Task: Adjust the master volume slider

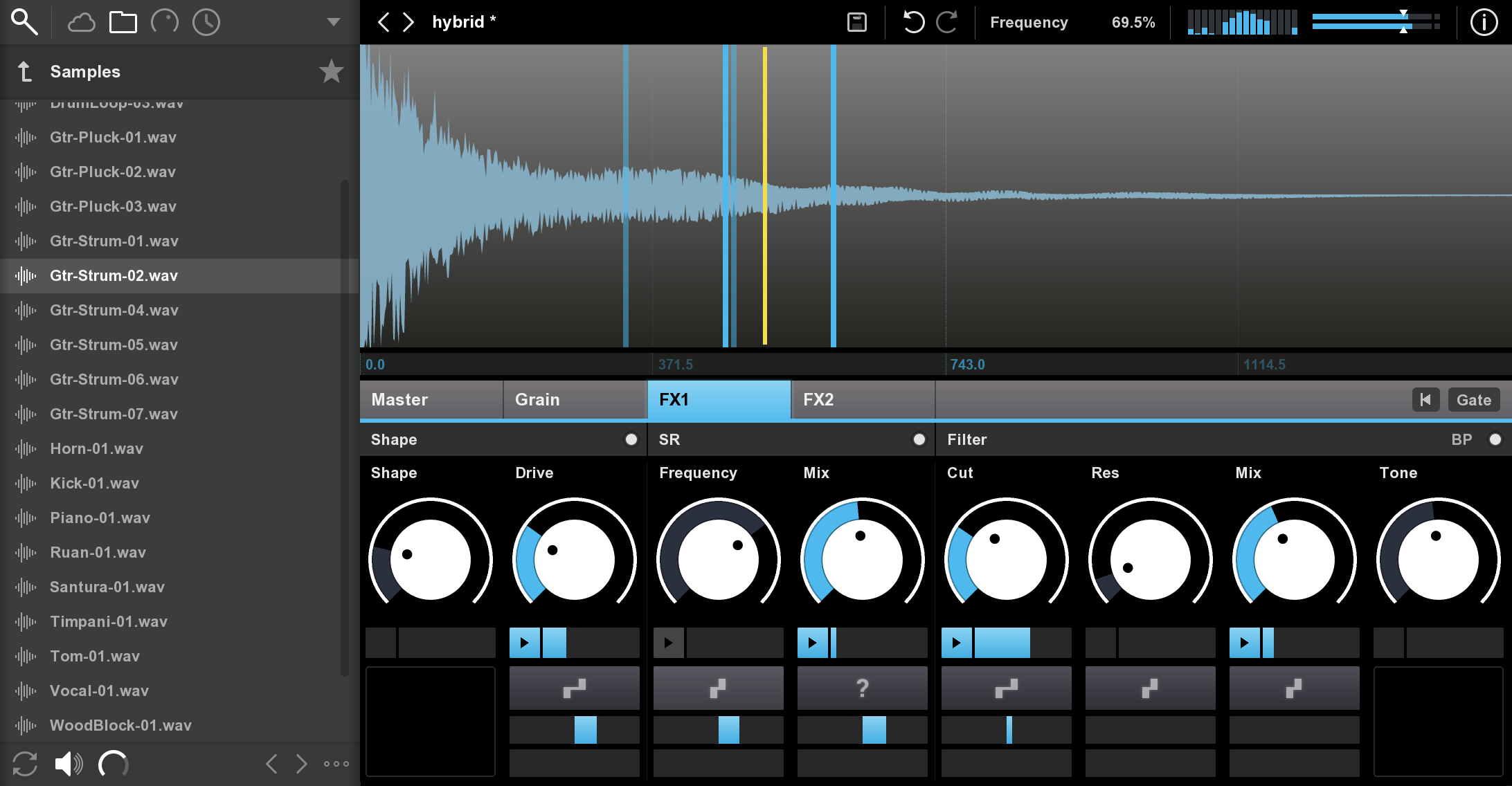Action: point(1375,22)
